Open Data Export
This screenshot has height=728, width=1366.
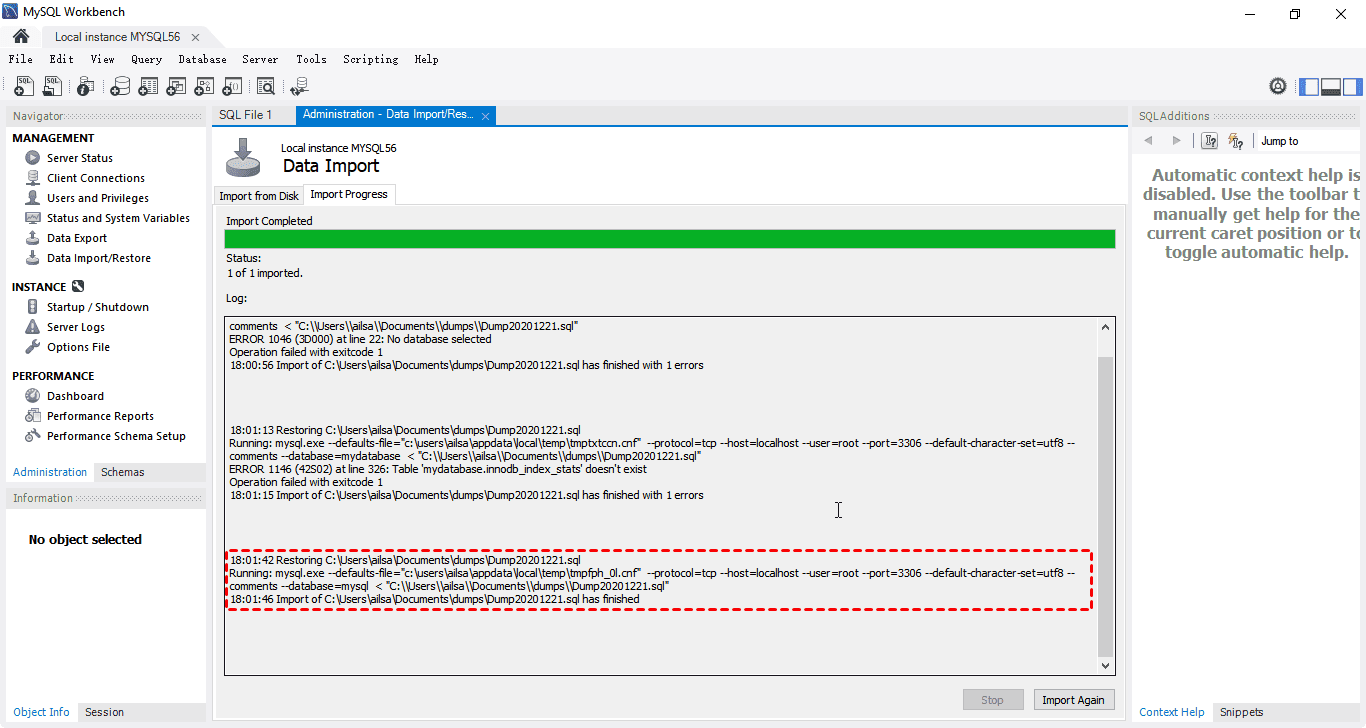77,238
